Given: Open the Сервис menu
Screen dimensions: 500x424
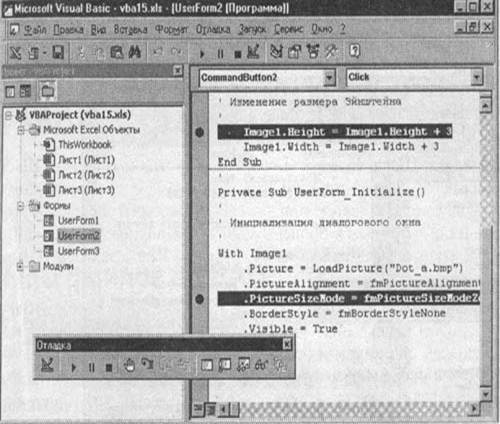Looking at the screenshot, I should (x=289, y=29).
